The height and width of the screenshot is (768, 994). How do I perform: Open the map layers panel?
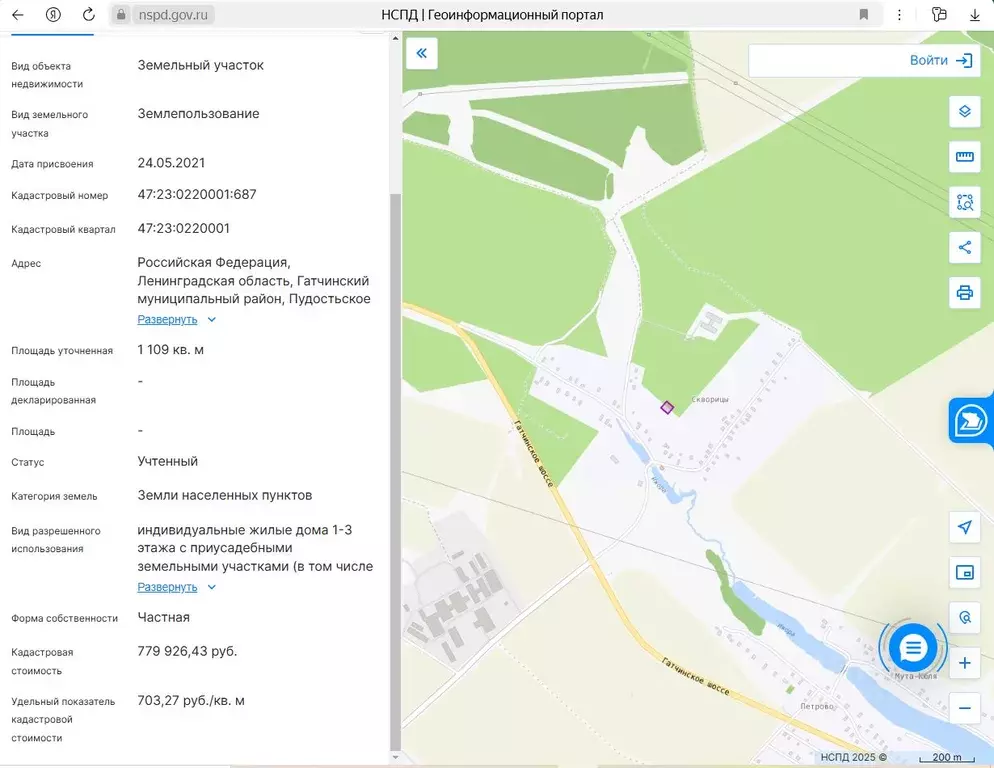tap(964, 111)
